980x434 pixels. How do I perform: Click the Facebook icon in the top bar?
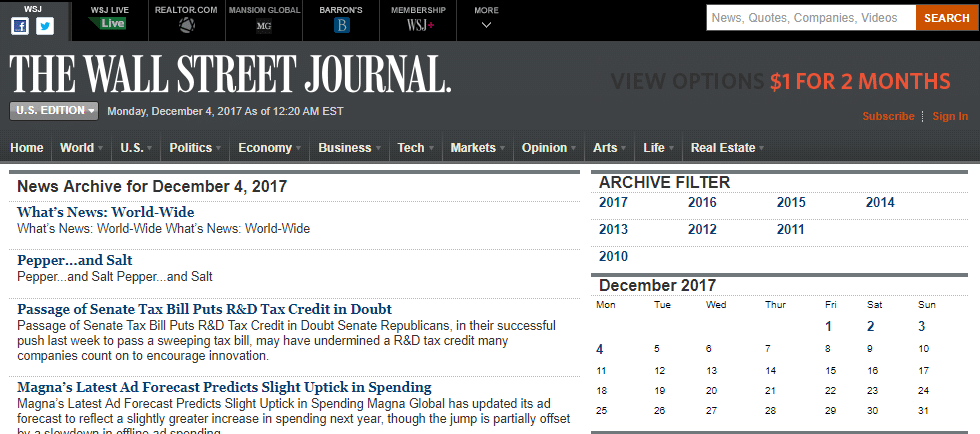tap(20, 27)
